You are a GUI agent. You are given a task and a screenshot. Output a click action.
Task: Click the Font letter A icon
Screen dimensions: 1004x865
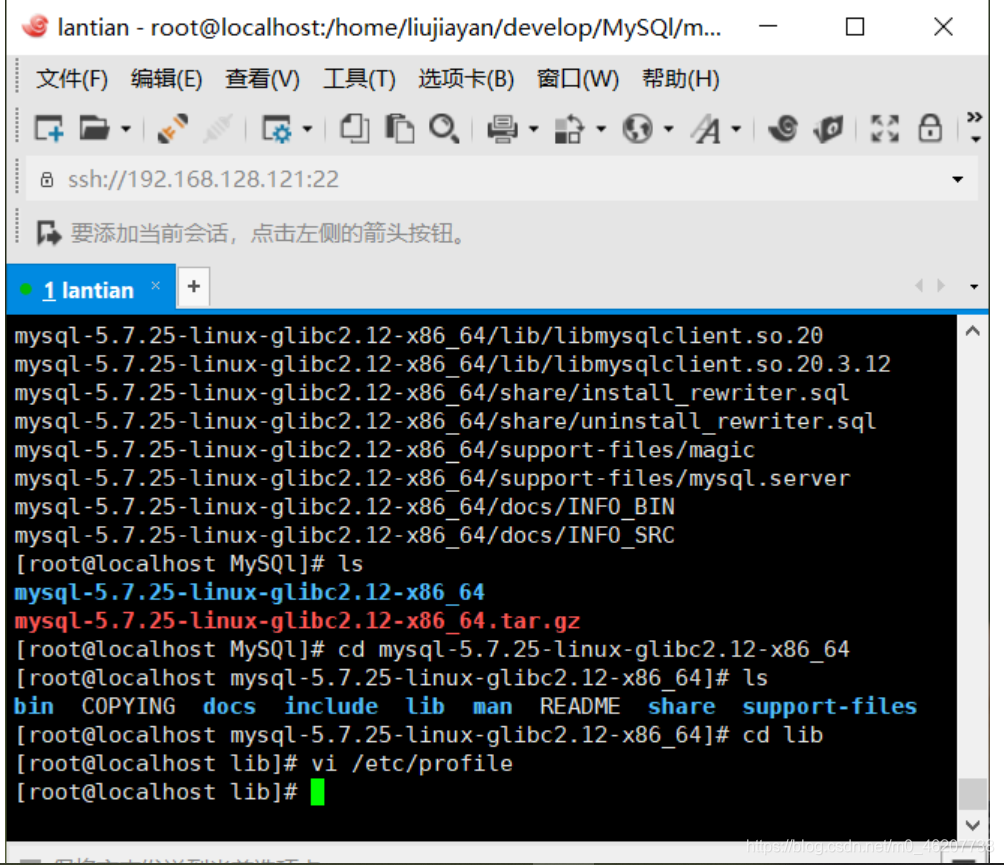tap(706, 129)
